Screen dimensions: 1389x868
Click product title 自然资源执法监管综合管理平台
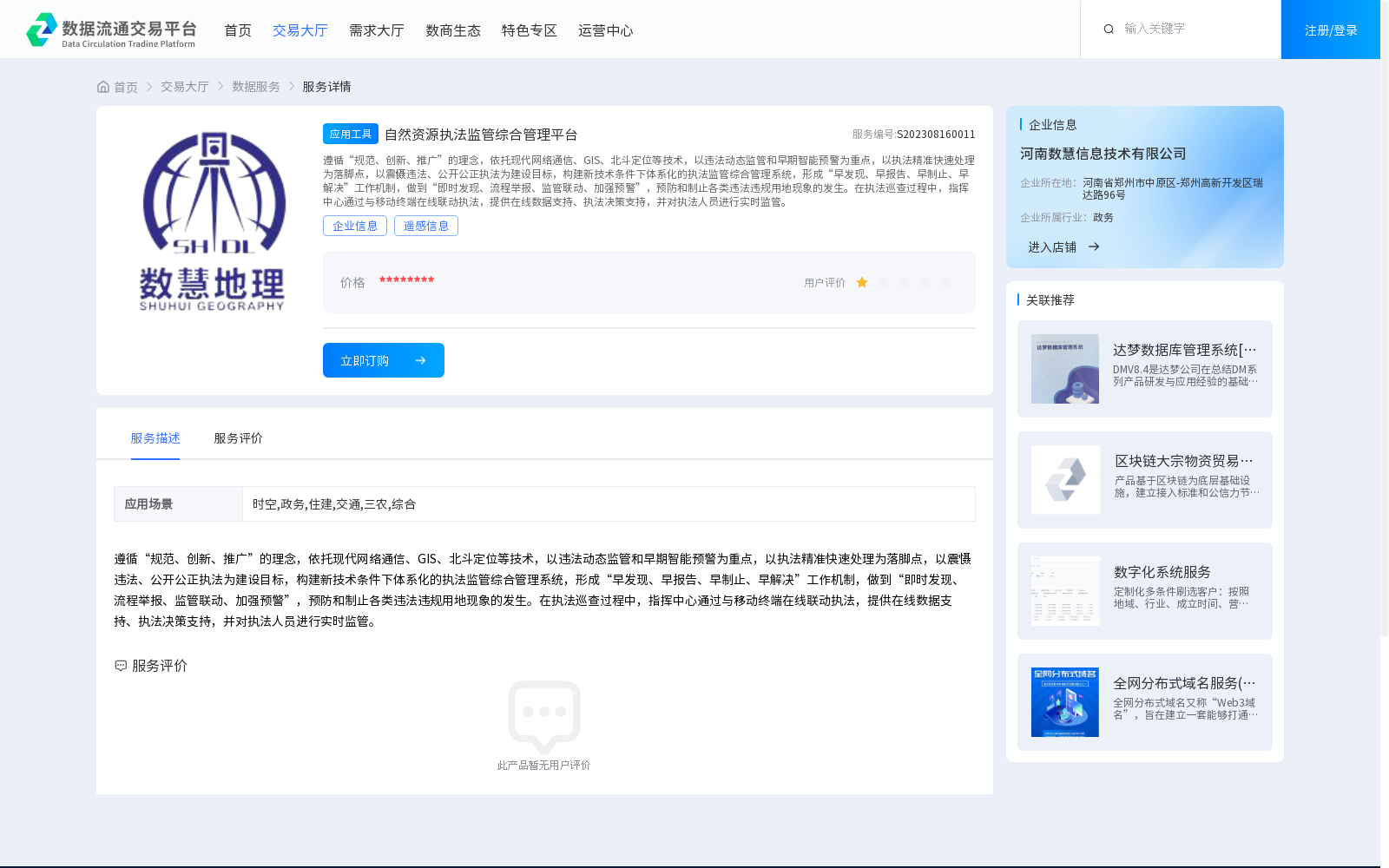[x=481, y=135]
